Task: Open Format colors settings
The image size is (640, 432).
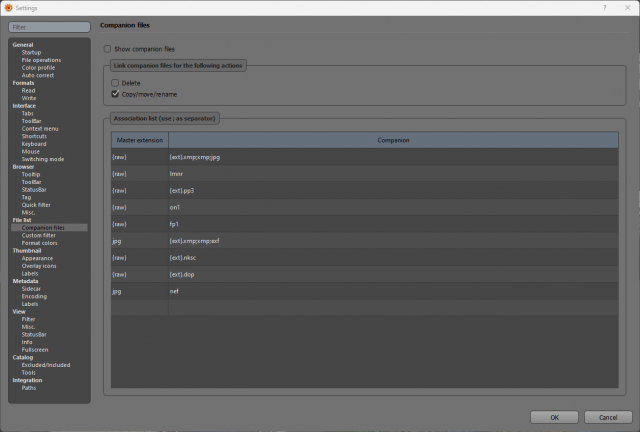Action: 40,243
